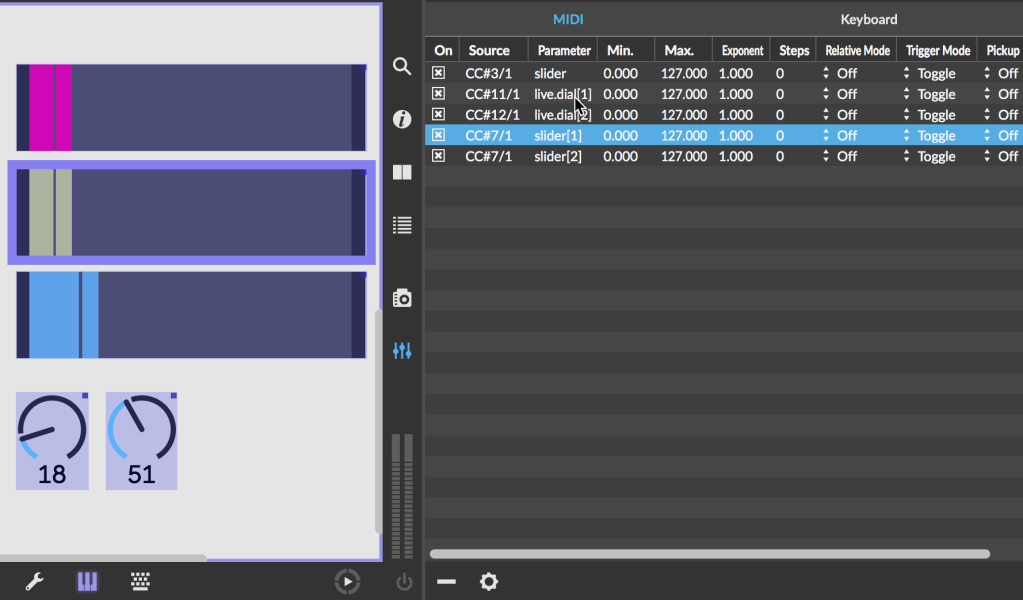
Task: Click the minus button to remove mapping
Action: point(446,581)
